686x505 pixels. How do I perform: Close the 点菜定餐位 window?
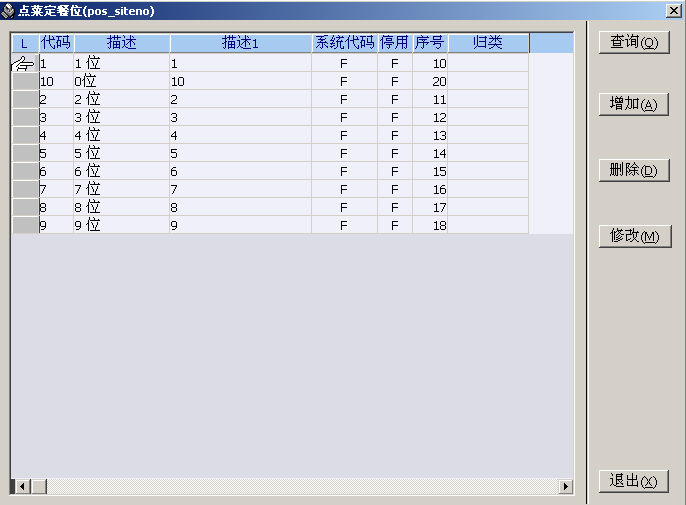[673, 10]
